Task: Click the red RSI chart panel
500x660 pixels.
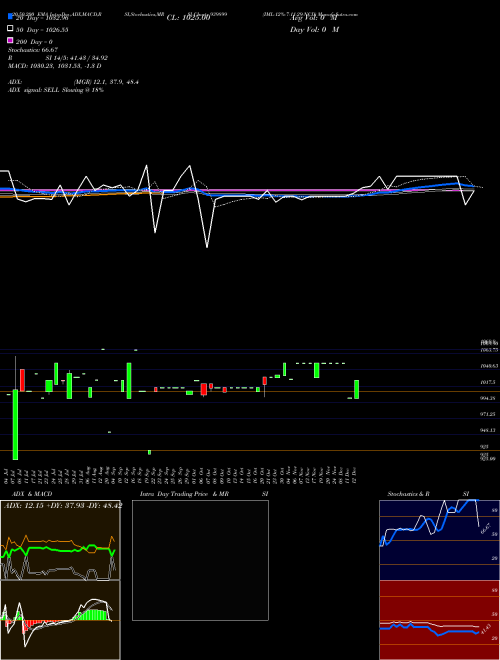Action: pos(439,620)
